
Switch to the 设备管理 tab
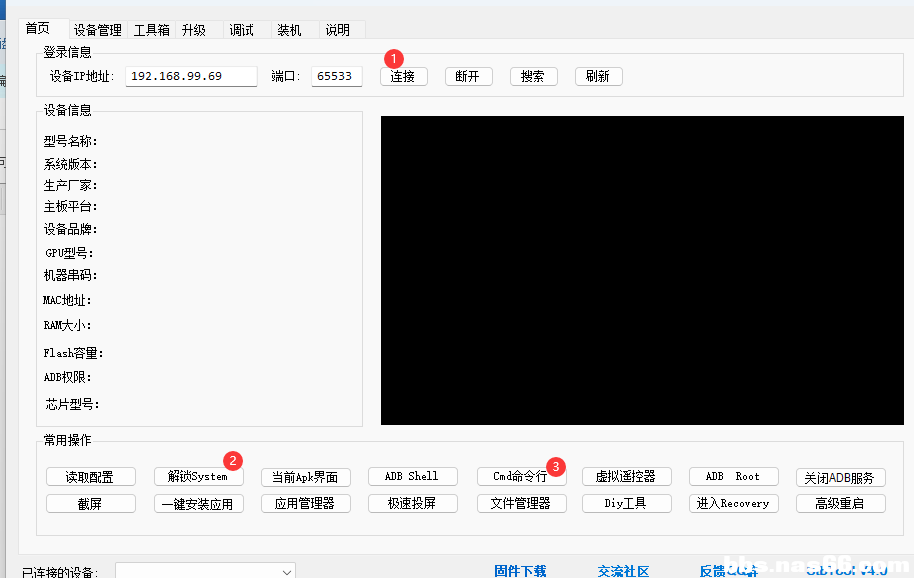tap(97, 30)
